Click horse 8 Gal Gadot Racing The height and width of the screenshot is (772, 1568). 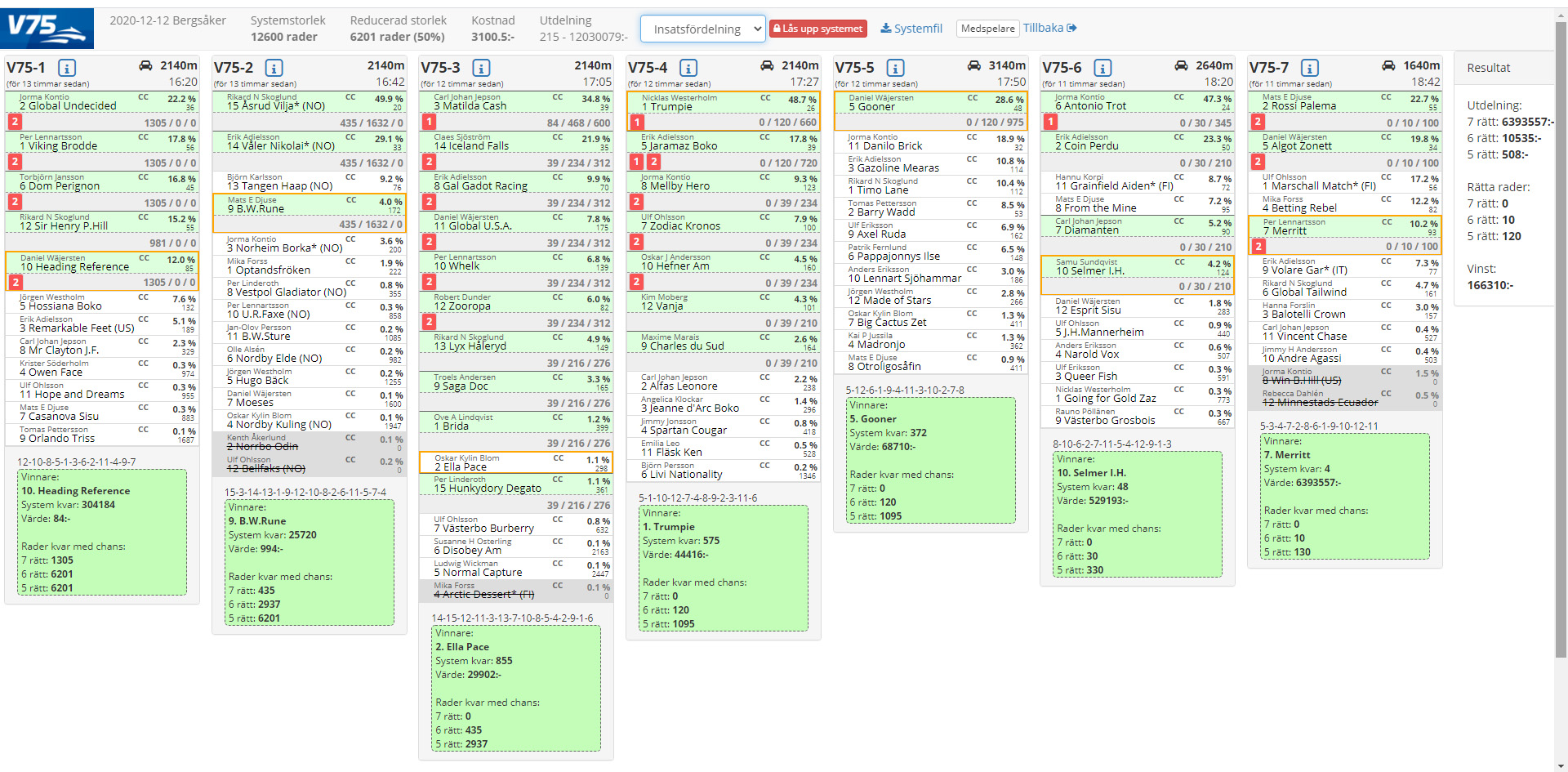[515, 181]
